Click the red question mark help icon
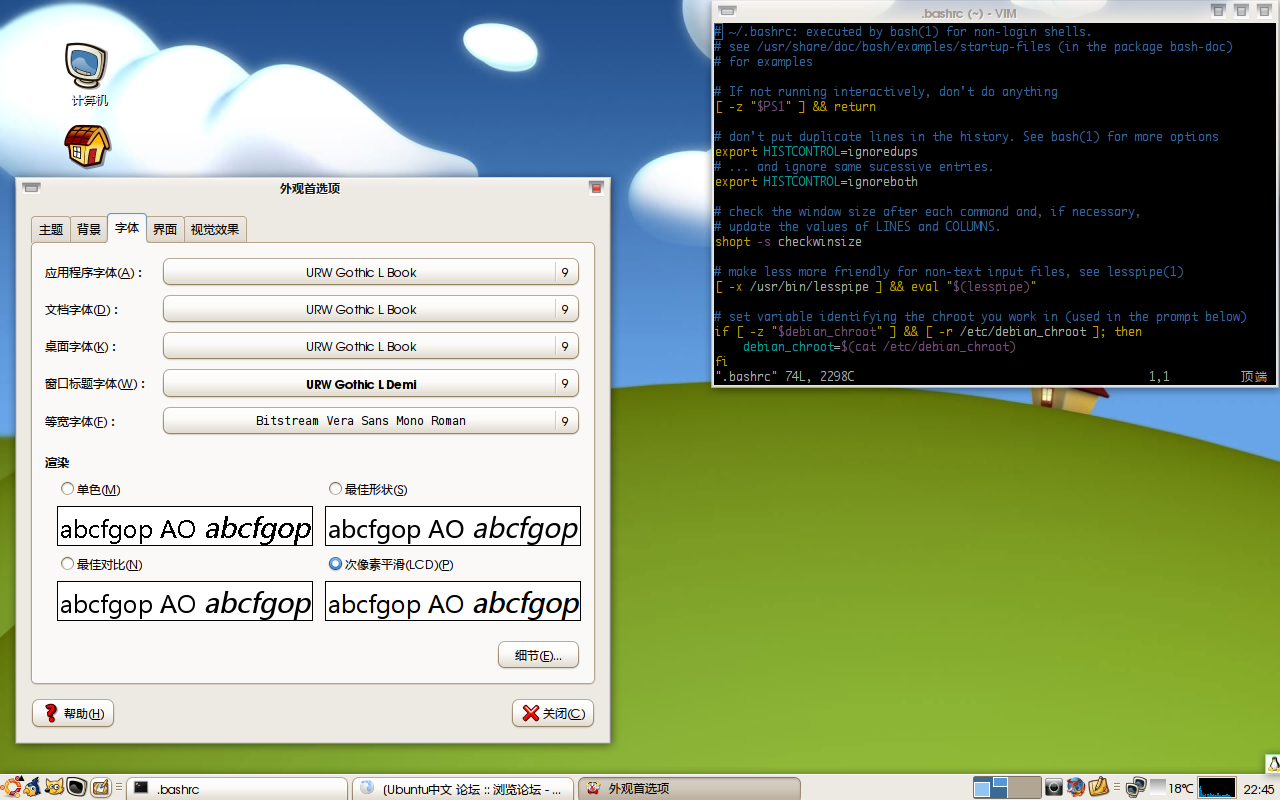 pyautogui.click(x=51, y=713)
